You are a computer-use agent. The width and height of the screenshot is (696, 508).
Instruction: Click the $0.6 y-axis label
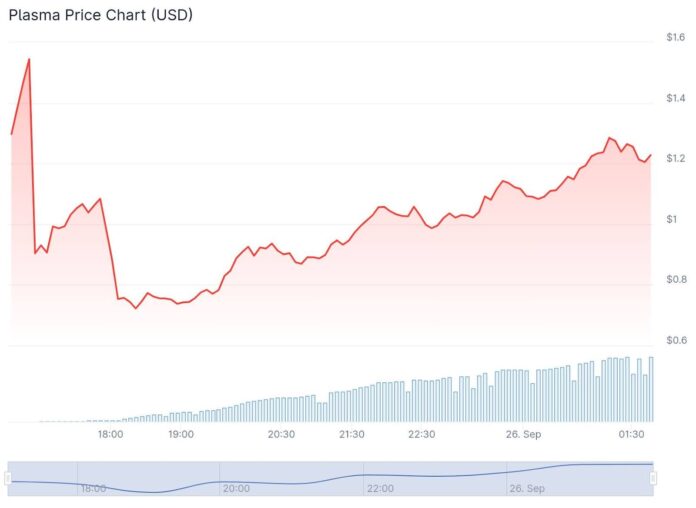[675, 340]
